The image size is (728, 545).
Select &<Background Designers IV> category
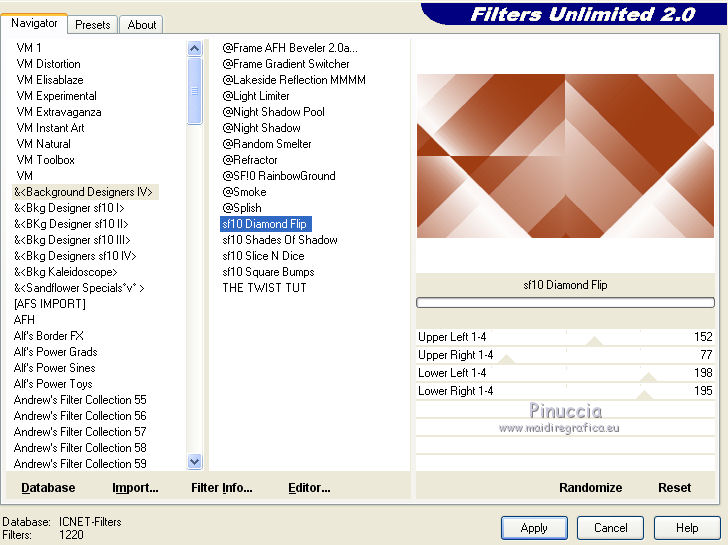coord(83,192)
